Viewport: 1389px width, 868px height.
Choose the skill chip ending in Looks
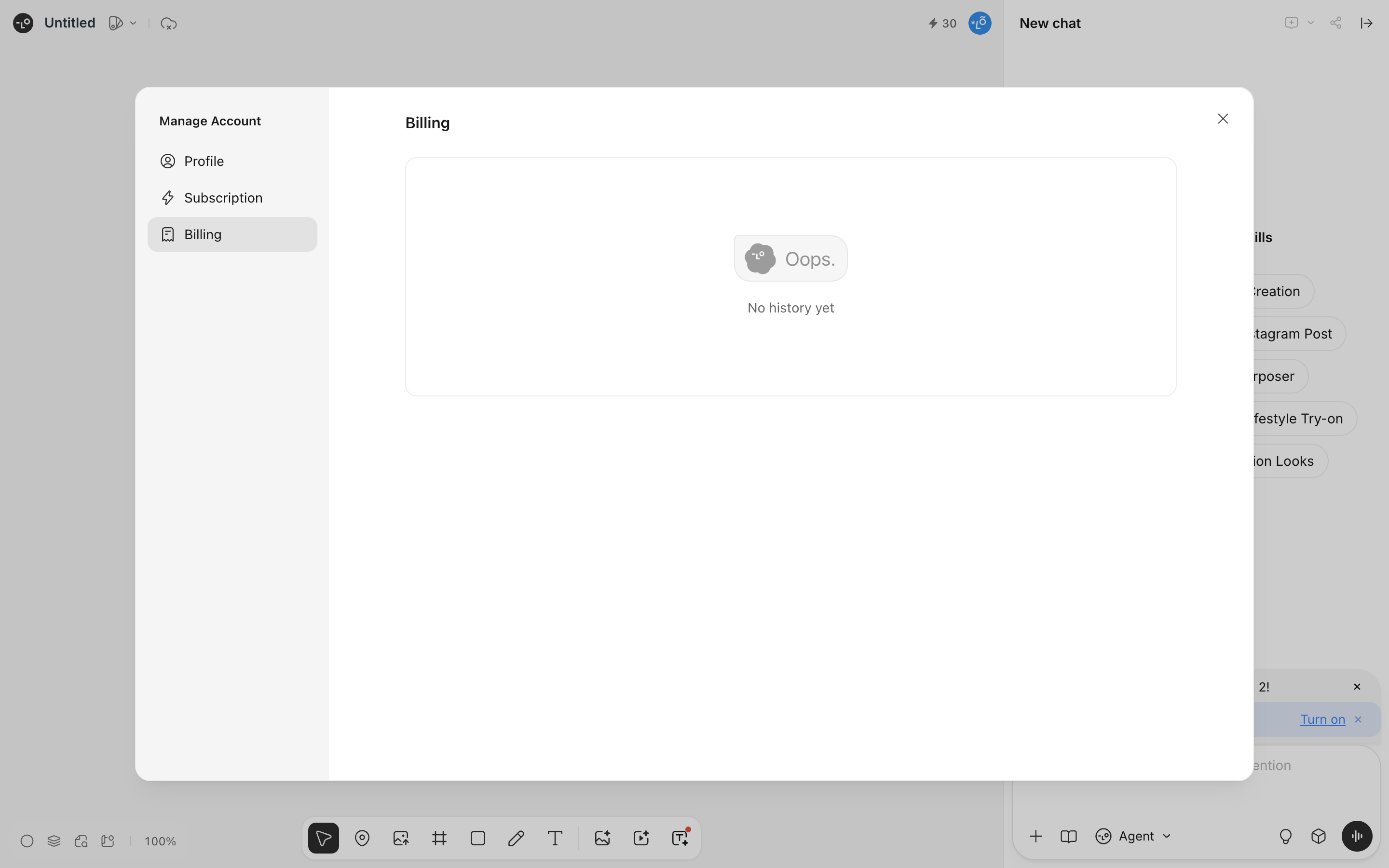pos(1290,461)
